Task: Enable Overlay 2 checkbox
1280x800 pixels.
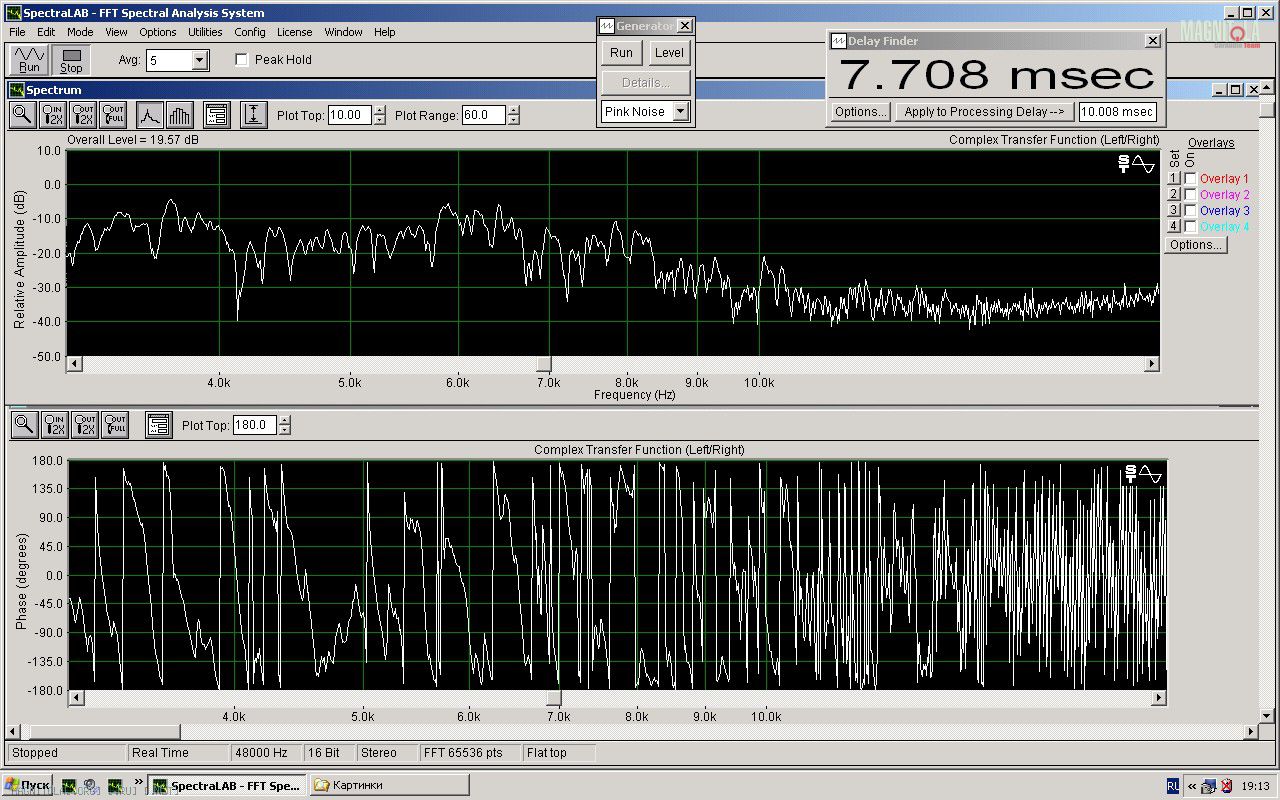Action: [x=1190, y=195]
